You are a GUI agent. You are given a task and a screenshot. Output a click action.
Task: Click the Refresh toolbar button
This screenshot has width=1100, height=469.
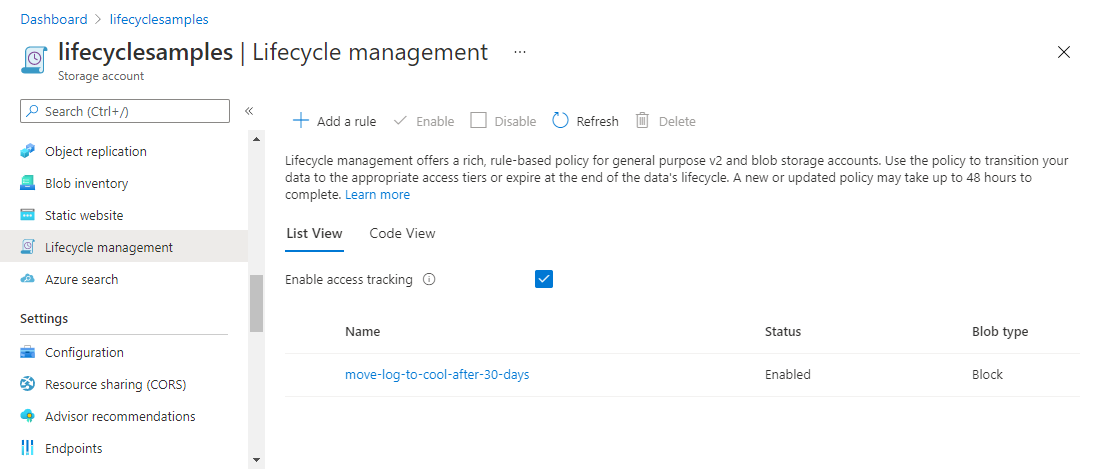pyautogui.click(x=586, y=121)
